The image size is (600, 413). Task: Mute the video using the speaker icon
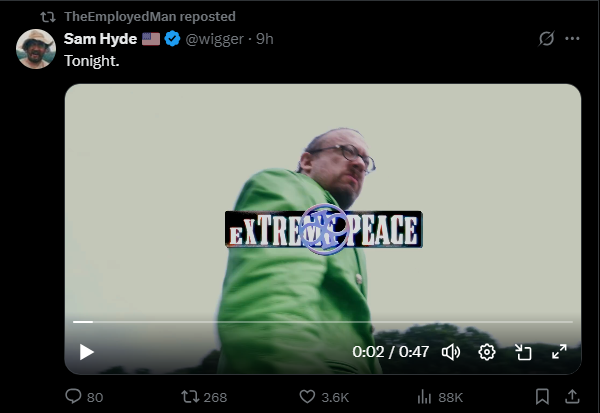click(451, 352)
